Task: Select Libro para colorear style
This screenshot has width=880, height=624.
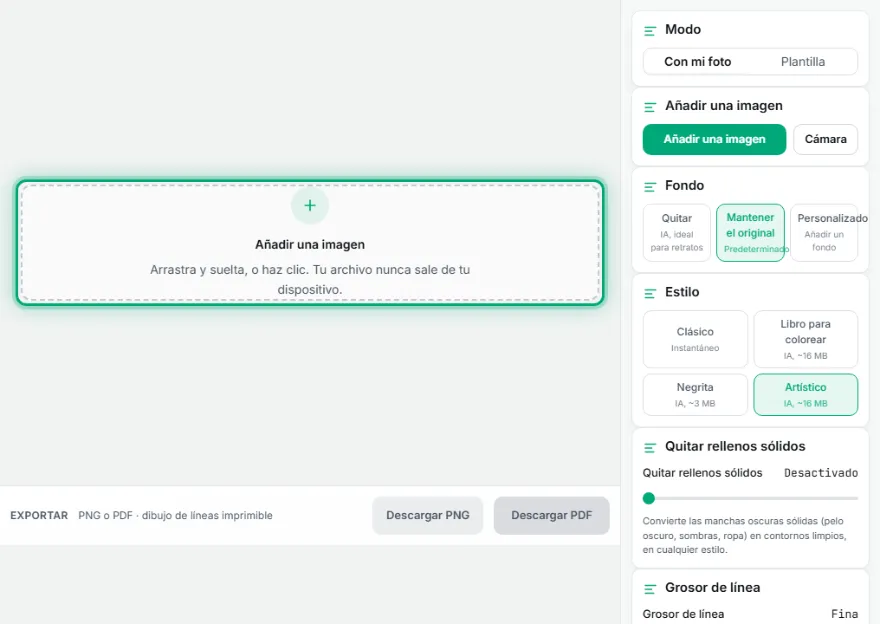Action: 805,339
